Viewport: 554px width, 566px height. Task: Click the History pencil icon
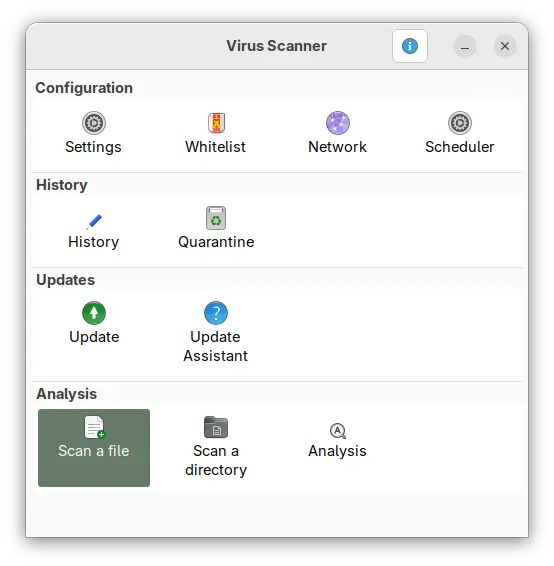(94, 221)
